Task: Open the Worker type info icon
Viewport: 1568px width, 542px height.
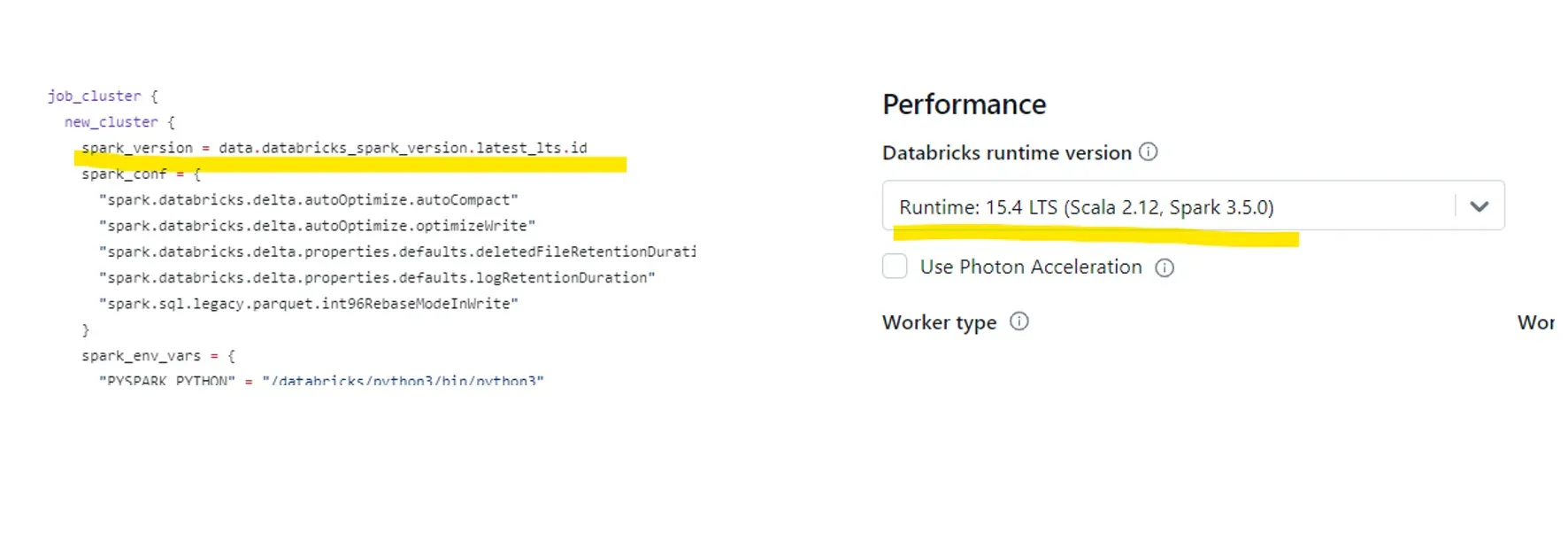Action: (x=1019, y=321)
